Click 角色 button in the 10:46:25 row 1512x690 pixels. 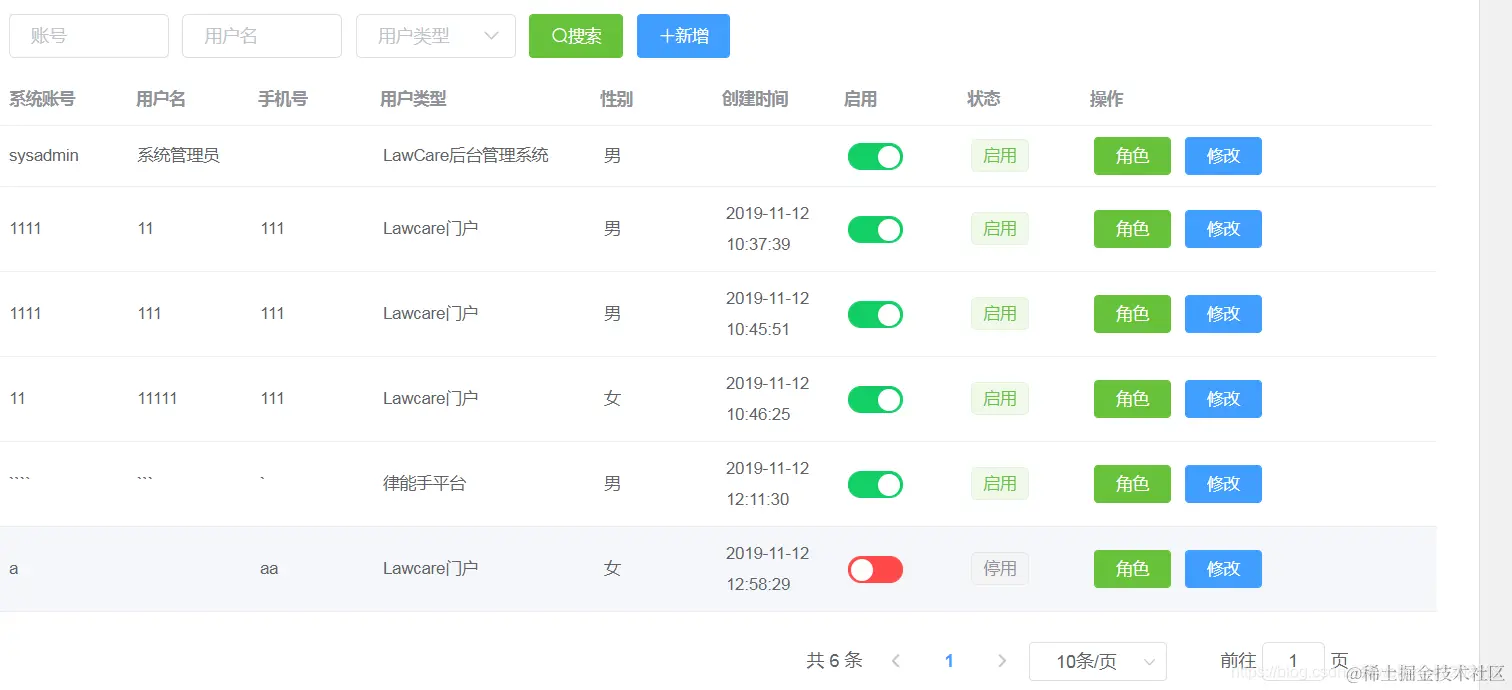pyautogui.click(x=1132, y=399)
